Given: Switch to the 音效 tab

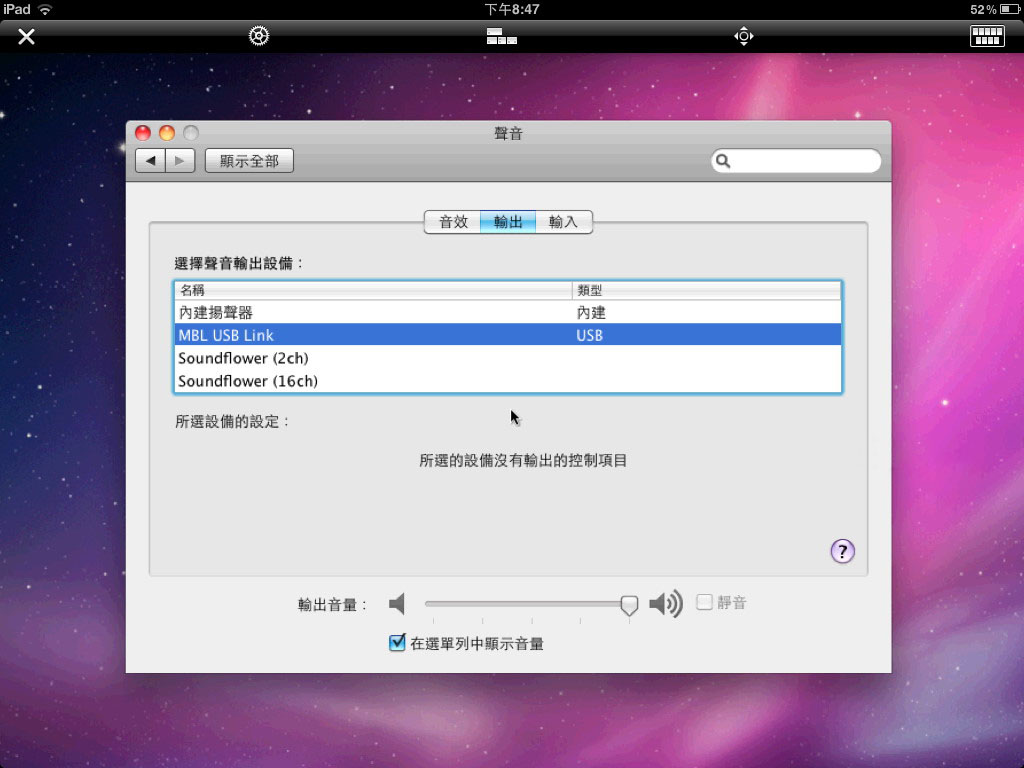Looking at the screenshot, I should point(453,222).
